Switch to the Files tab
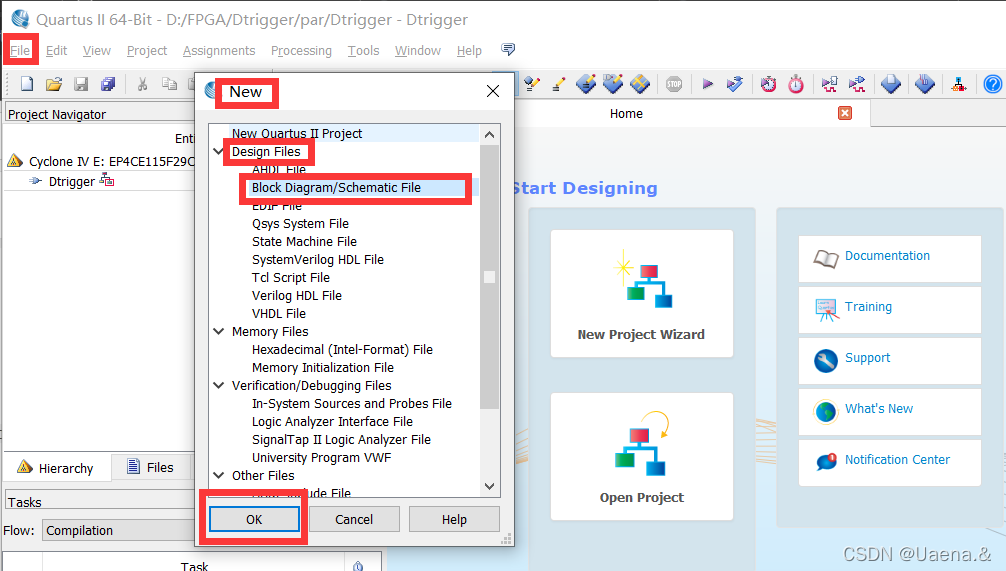 point(151,468)
